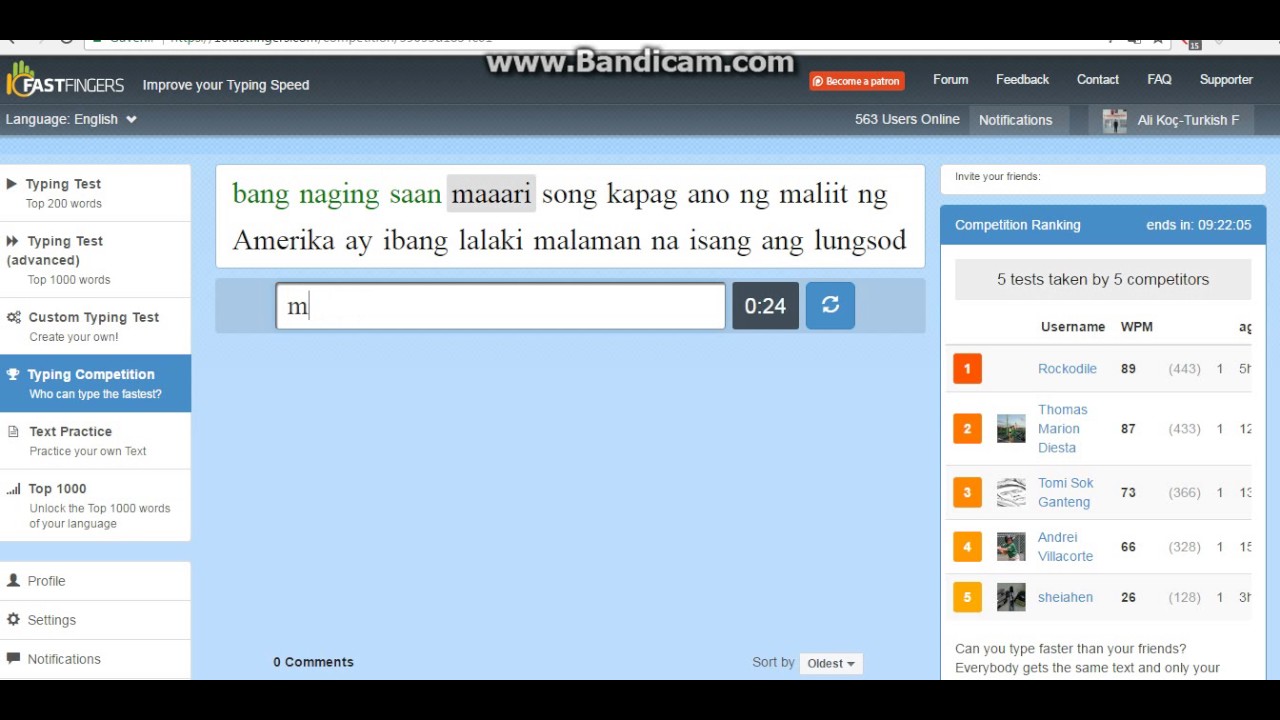
Task: Click the Profile person icon
Action: (x=13, y=580)
